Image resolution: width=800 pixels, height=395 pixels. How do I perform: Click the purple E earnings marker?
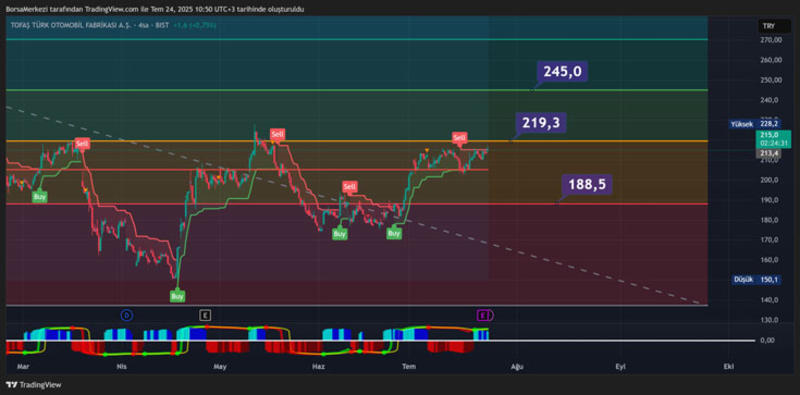coord(482,315)
